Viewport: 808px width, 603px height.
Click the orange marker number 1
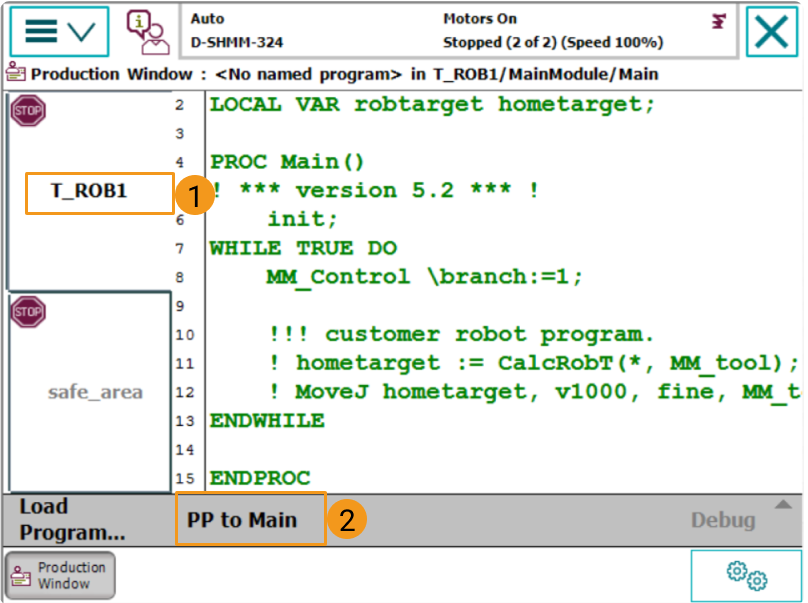tap(195, 195)
